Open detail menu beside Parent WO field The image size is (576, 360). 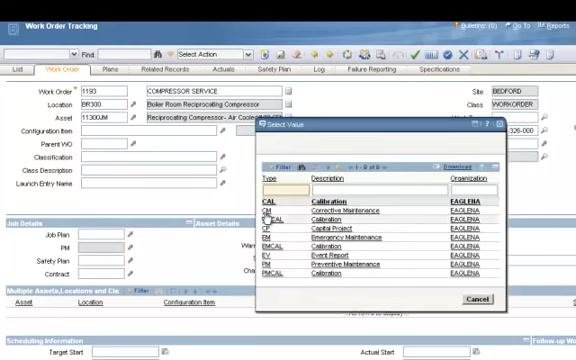click(133, 144)
